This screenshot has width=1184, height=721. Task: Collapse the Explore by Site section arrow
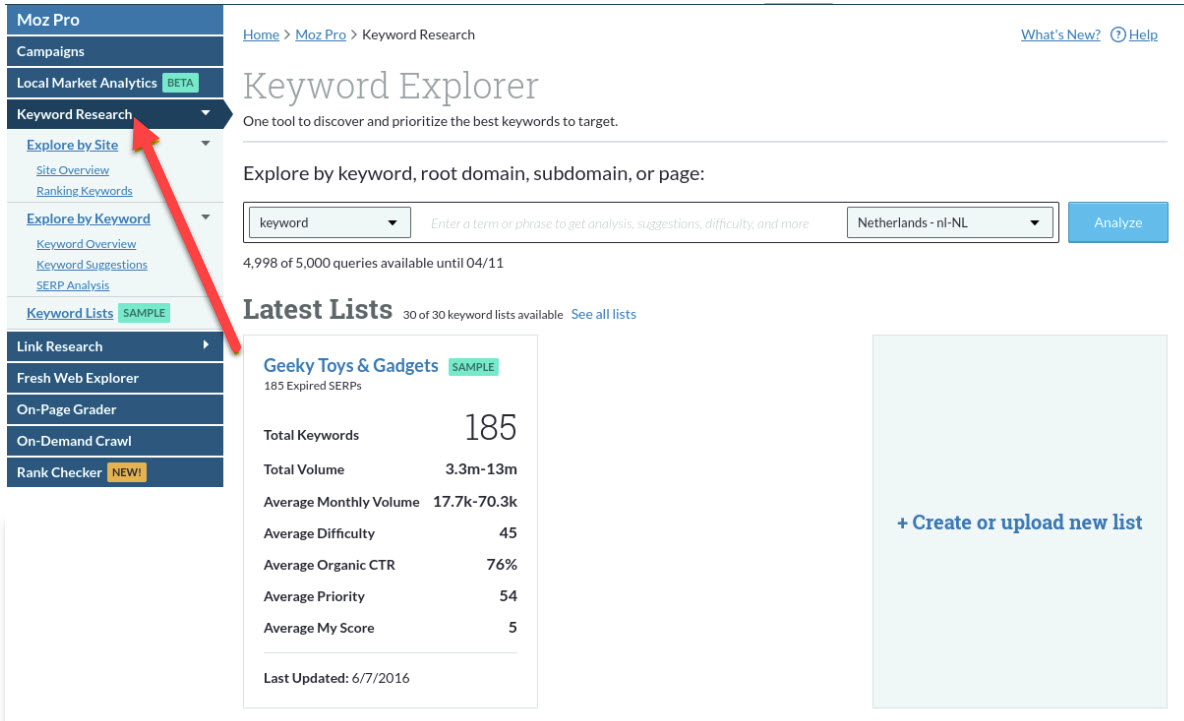[x=206, y=144]
